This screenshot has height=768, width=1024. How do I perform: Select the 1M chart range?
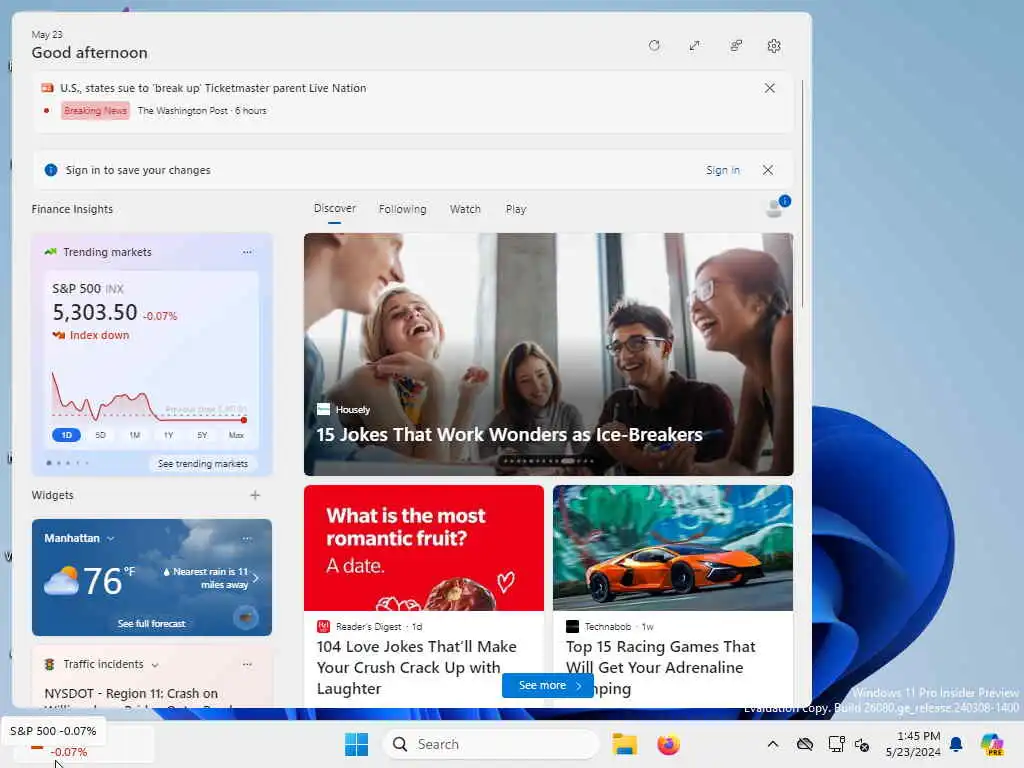point(135,435)
